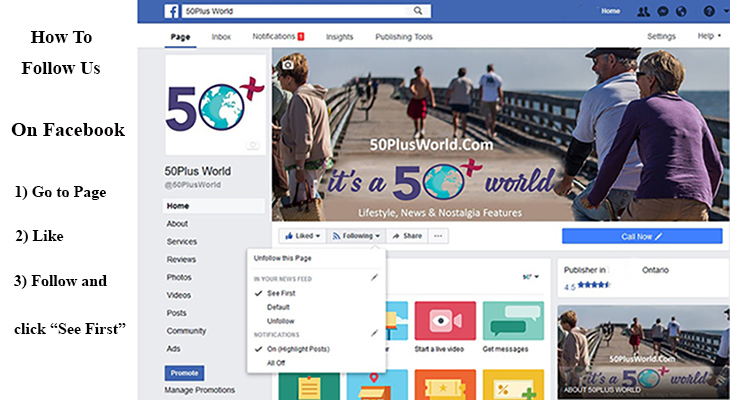Click the Facebook logo icon
Viewport: 730px width, 400px height.
click(171, 11)
